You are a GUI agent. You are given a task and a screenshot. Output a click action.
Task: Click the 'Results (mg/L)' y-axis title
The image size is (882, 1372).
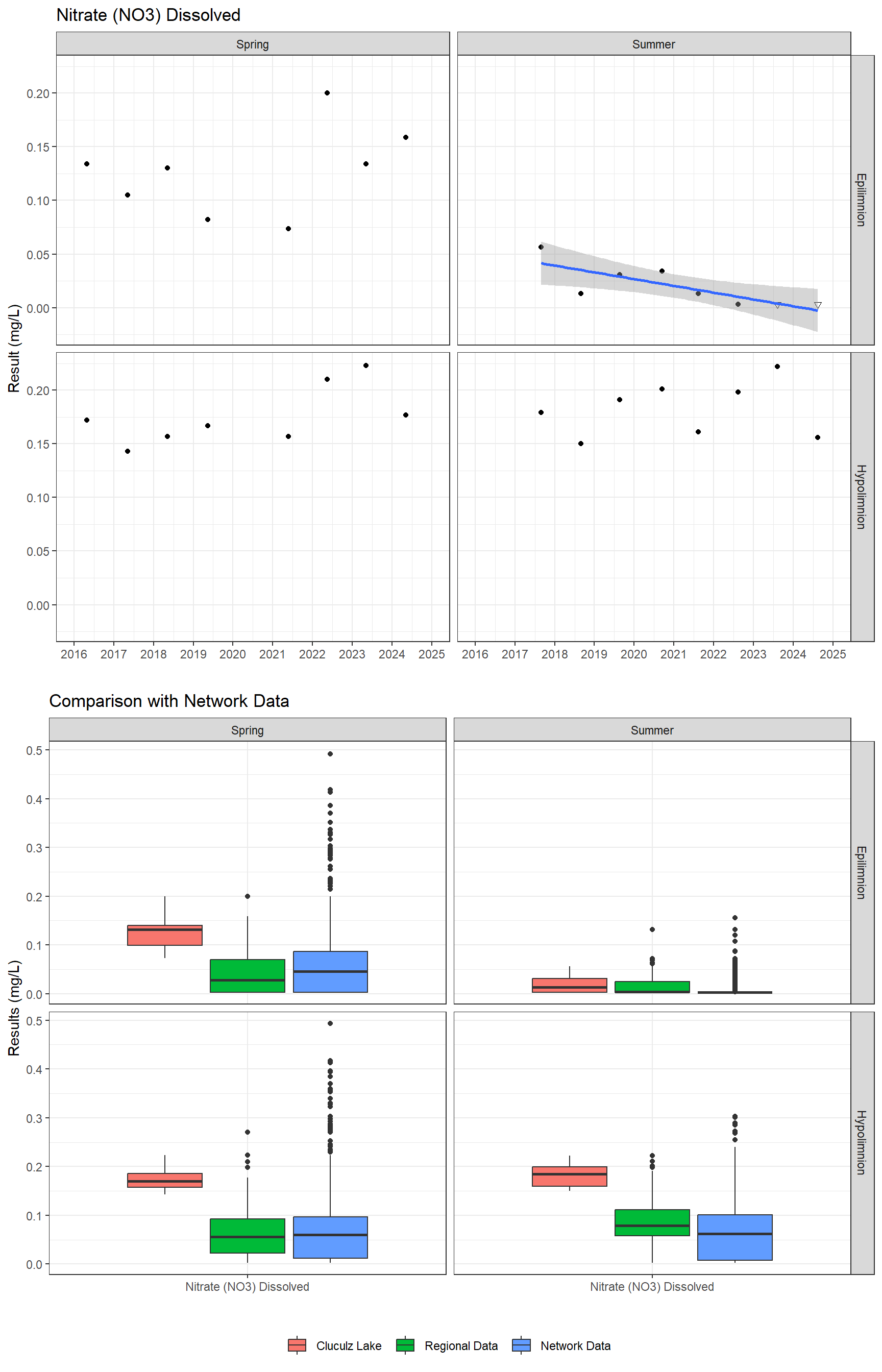(14, 1008)
